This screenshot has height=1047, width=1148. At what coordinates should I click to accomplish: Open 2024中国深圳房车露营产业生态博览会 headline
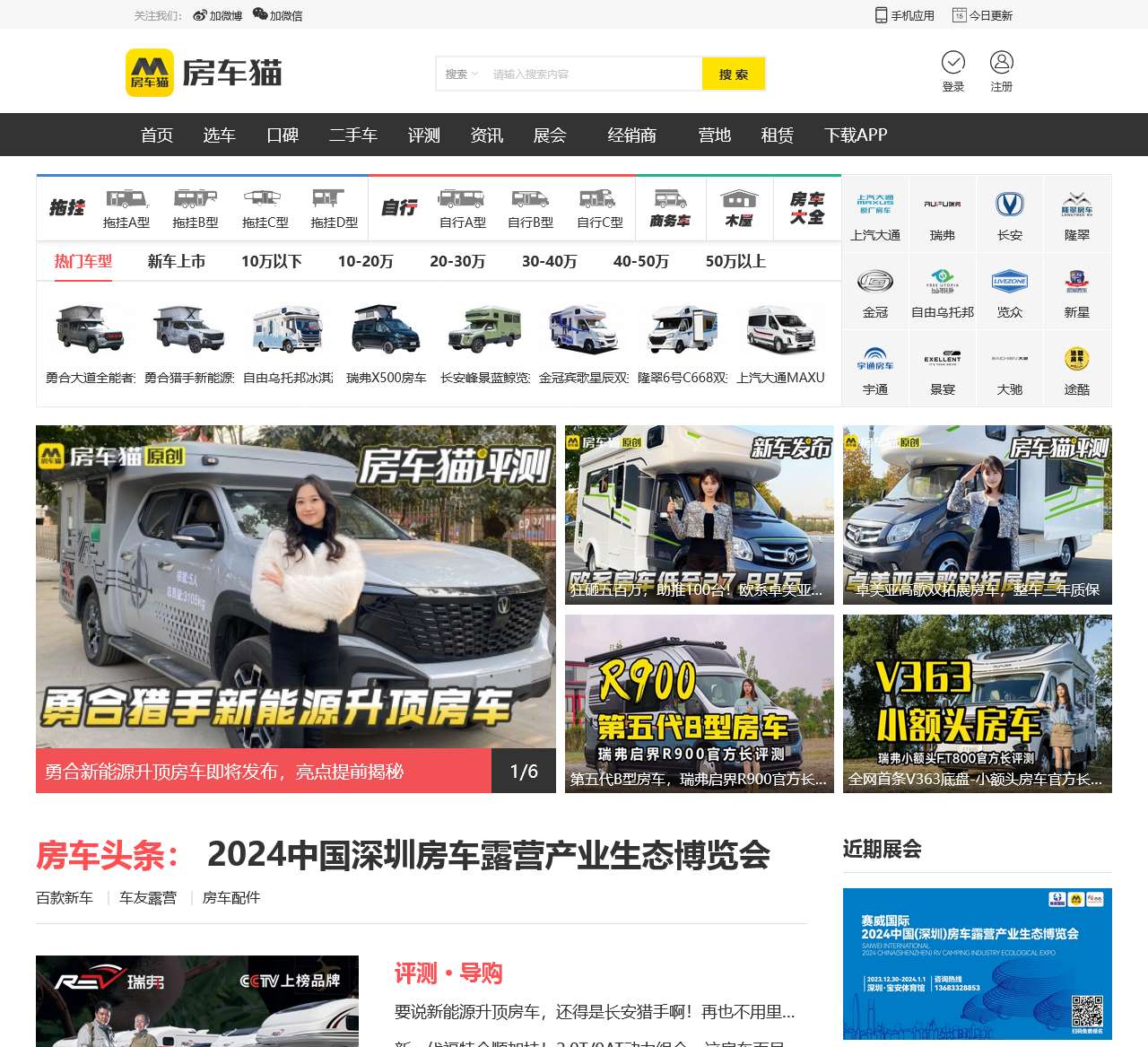coord(489,855)
